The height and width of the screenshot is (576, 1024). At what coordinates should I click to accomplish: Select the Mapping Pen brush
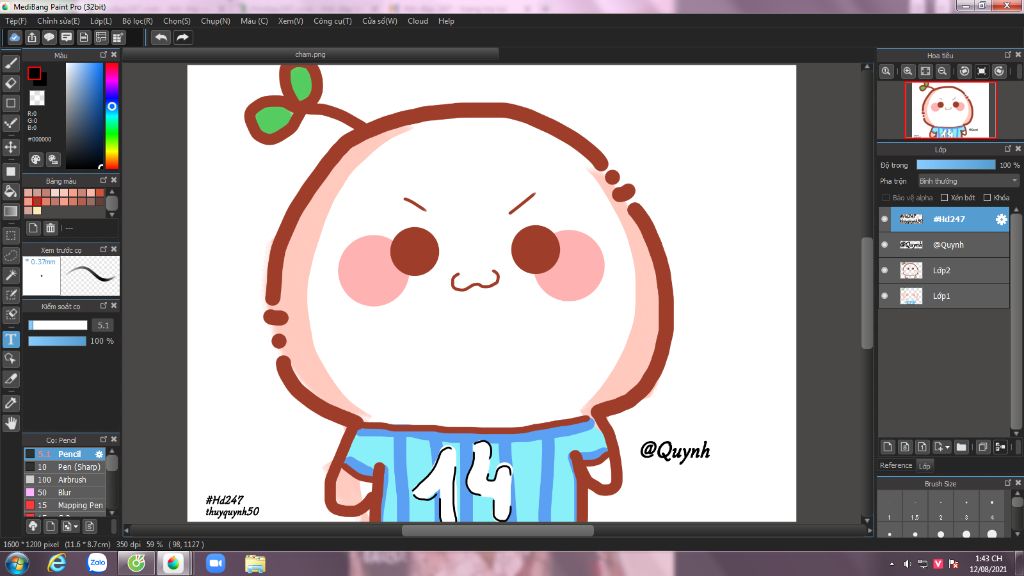65,505
